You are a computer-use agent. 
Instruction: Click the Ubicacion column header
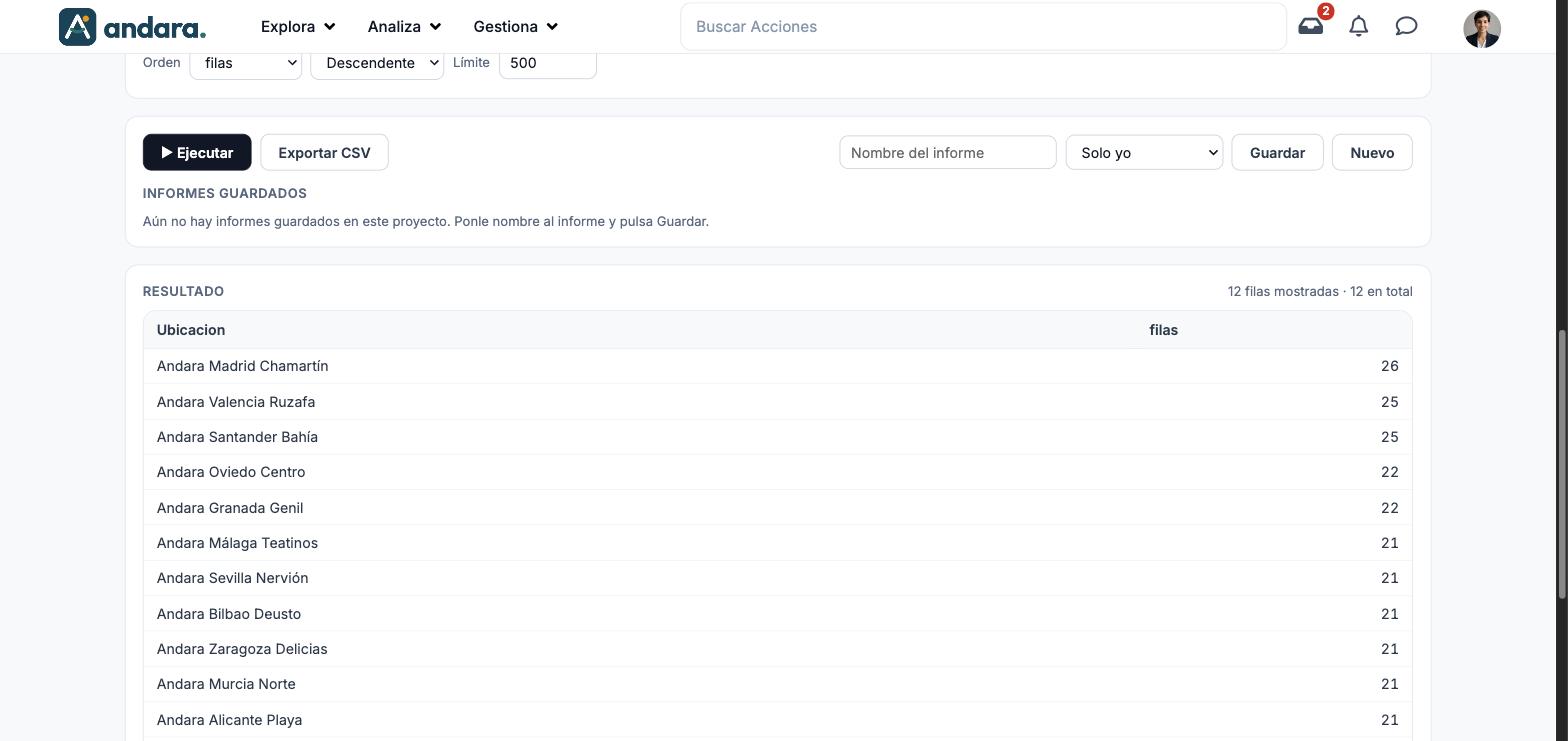pos(191,330)
